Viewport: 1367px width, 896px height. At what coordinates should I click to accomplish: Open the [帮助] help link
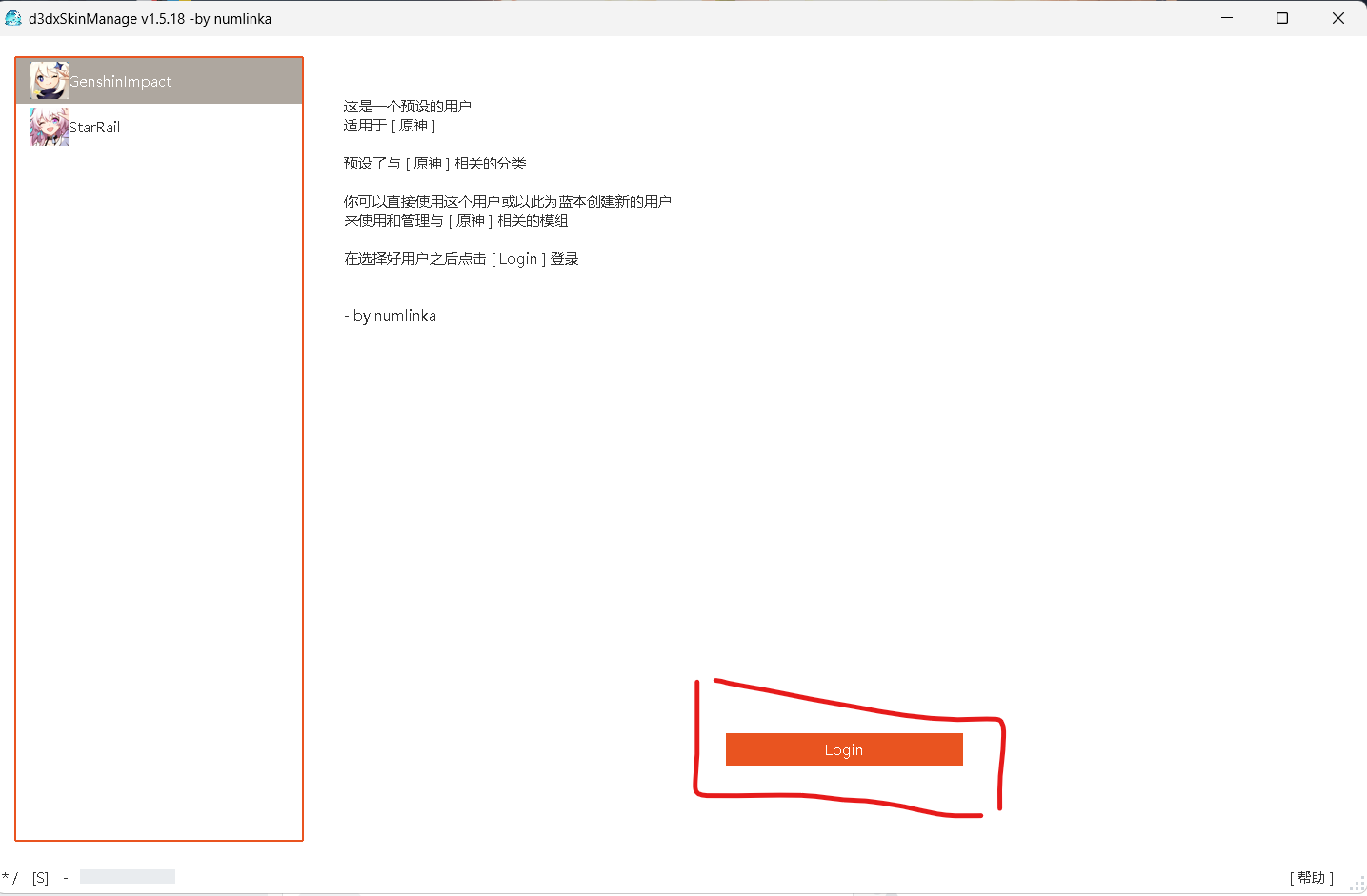(1311, 878)
